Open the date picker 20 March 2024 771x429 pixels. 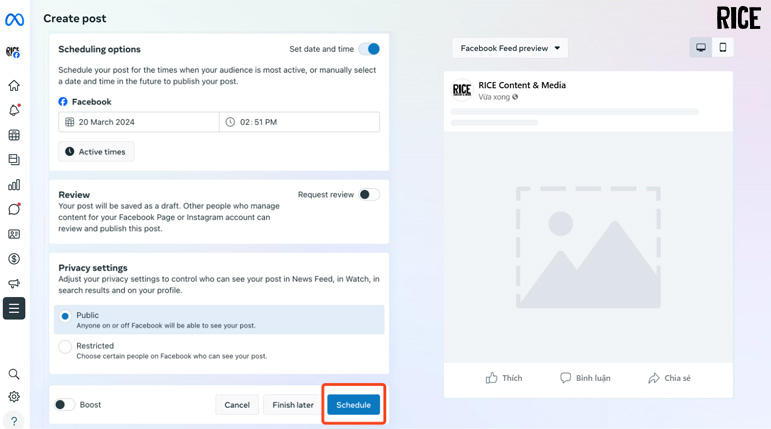[x=139, y=122]
